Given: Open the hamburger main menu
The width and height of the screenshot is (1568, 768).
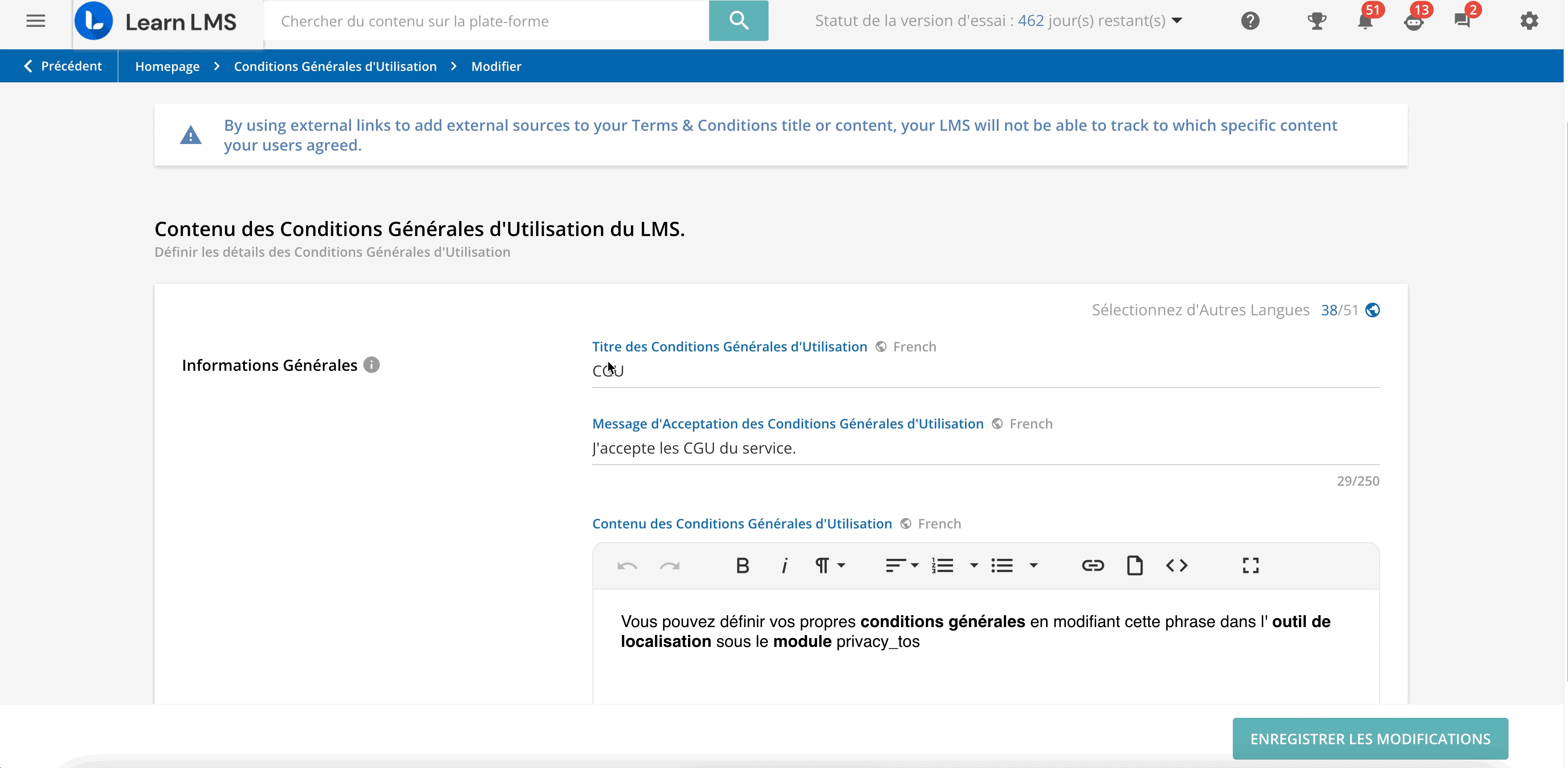Looking at the screenshot, I should pos(35,21).
